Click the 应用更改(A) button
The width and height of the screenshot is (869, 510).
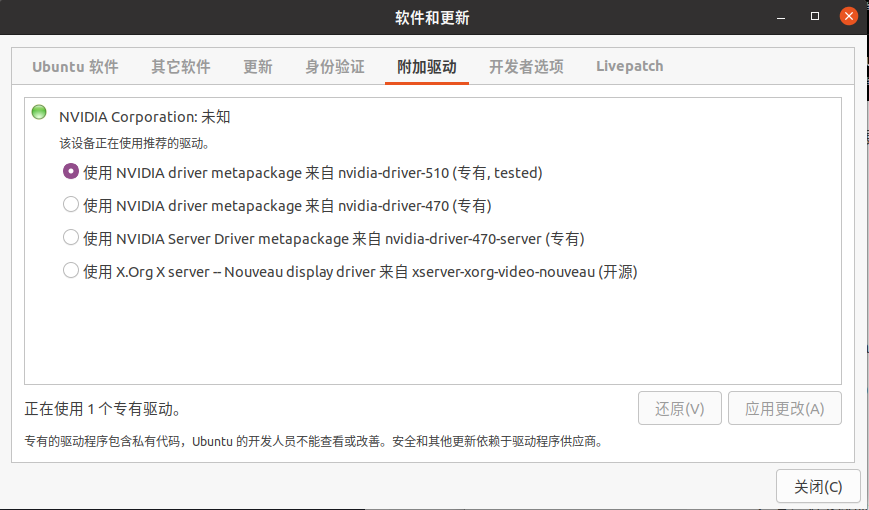point(785,409)
